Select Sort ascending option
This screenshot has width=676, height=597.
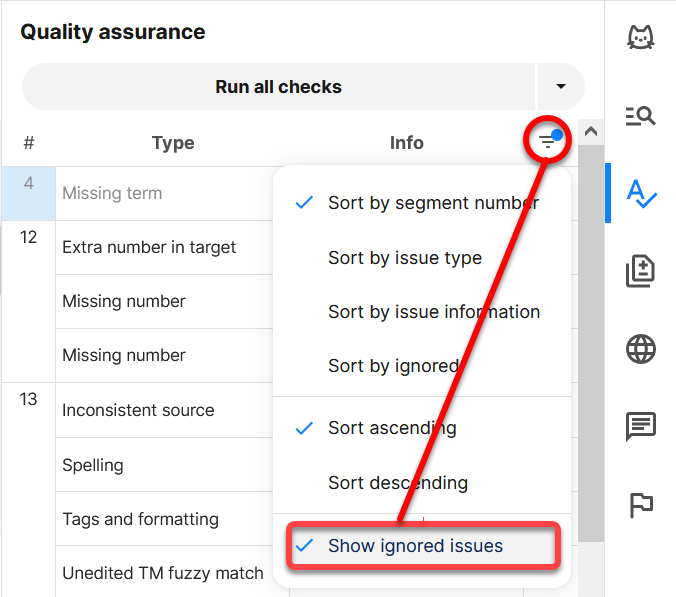(392, 428)
